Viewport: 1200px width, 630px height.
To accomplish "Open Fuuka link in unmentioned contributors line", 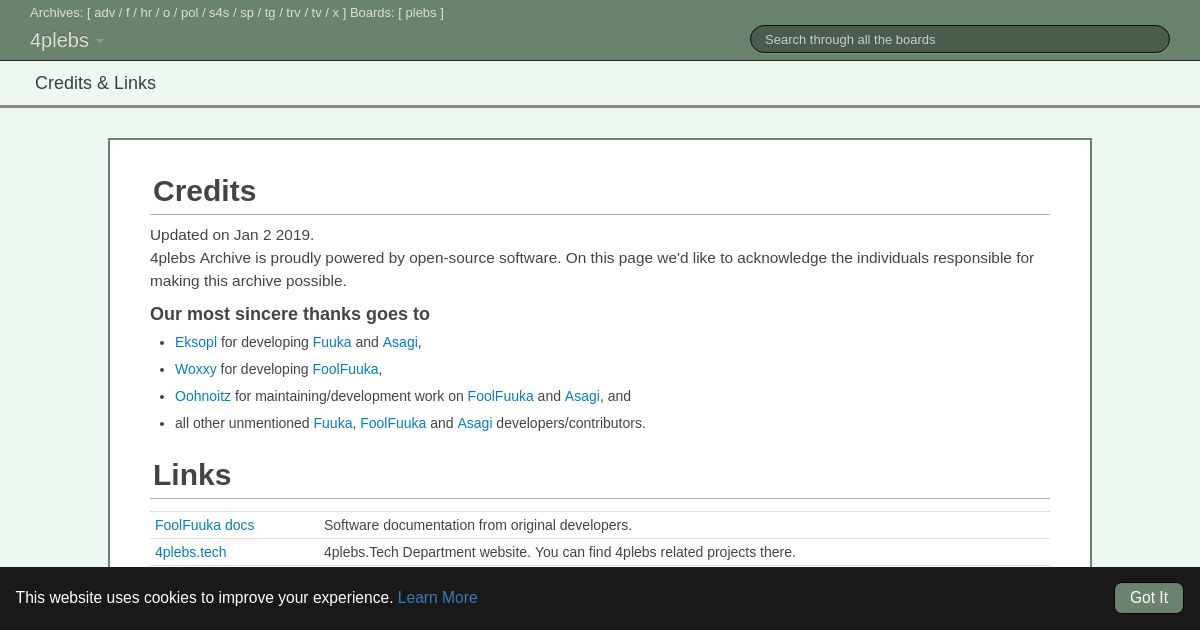I will click(x=333, y=423).
